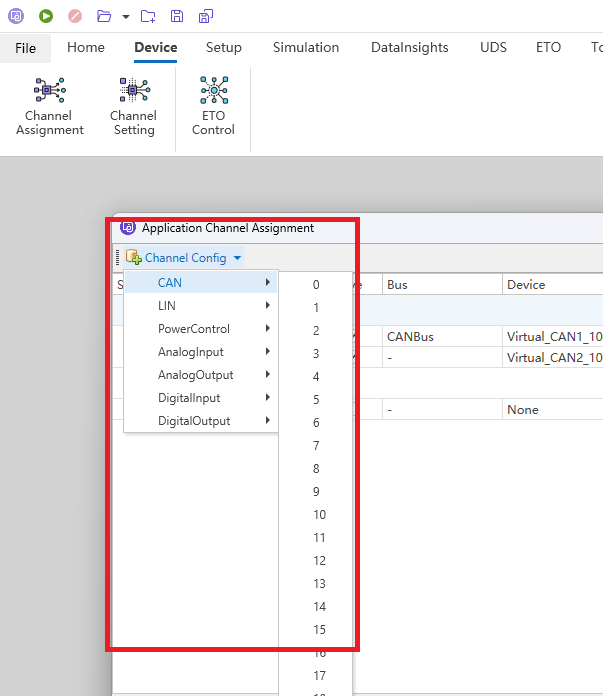
Task: Expand the LIN submenu
Action: (x=200, y=306)
